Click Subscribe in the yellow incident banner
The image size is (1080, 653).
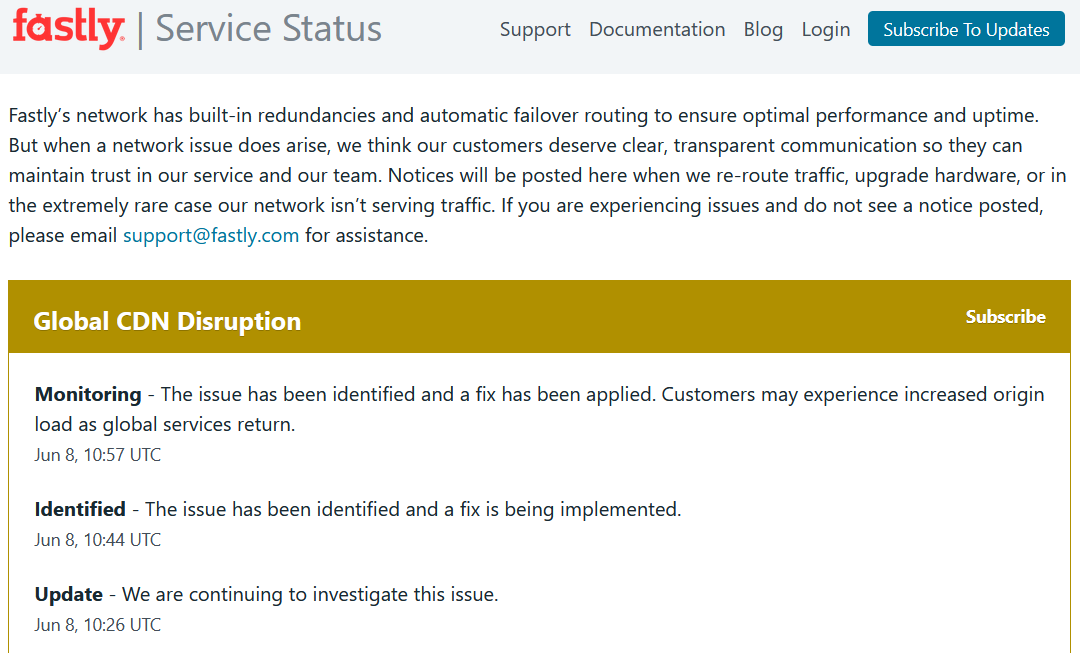1005,317
